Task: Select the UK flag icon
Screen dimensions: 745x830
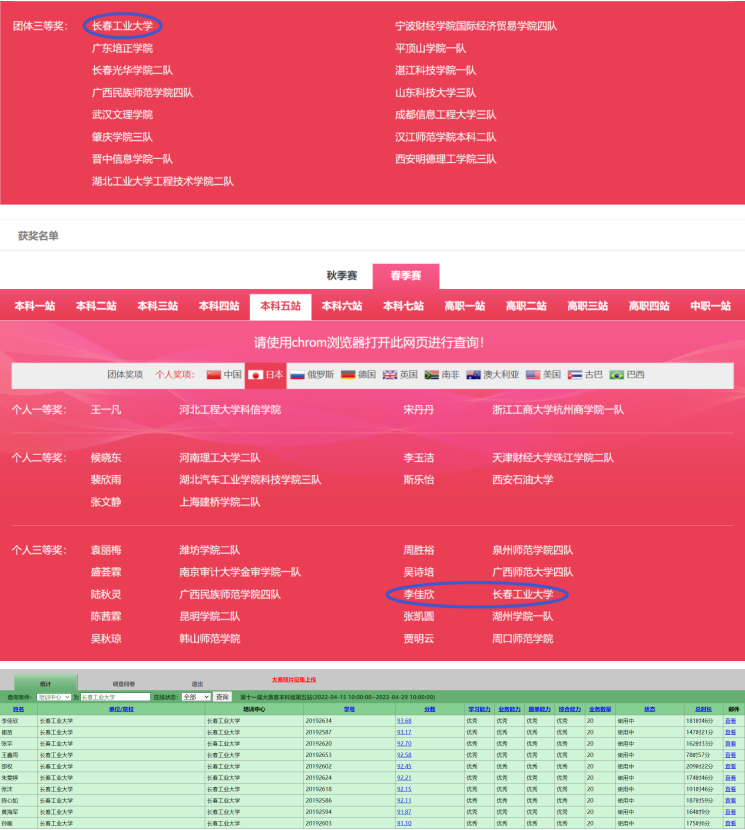Action: 390,375
